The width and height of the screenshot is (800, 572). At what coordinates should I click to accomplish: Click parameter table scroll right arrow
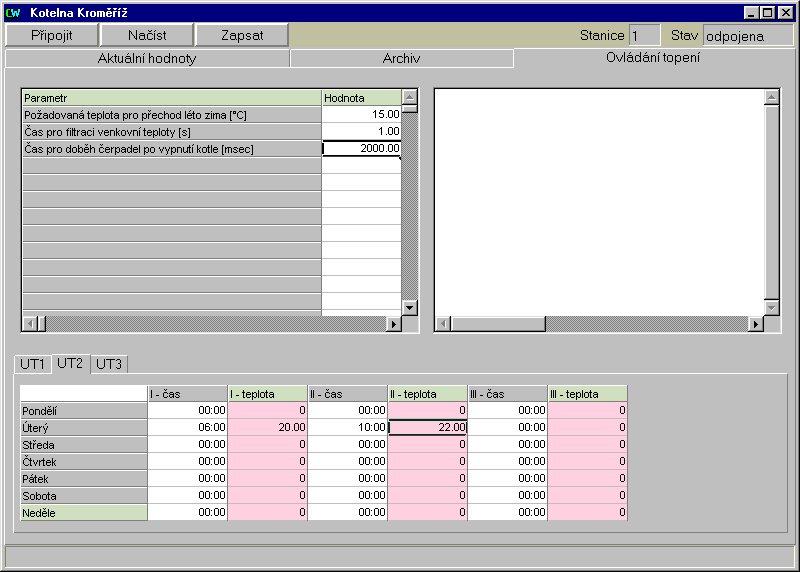click(x=393, y=324)
